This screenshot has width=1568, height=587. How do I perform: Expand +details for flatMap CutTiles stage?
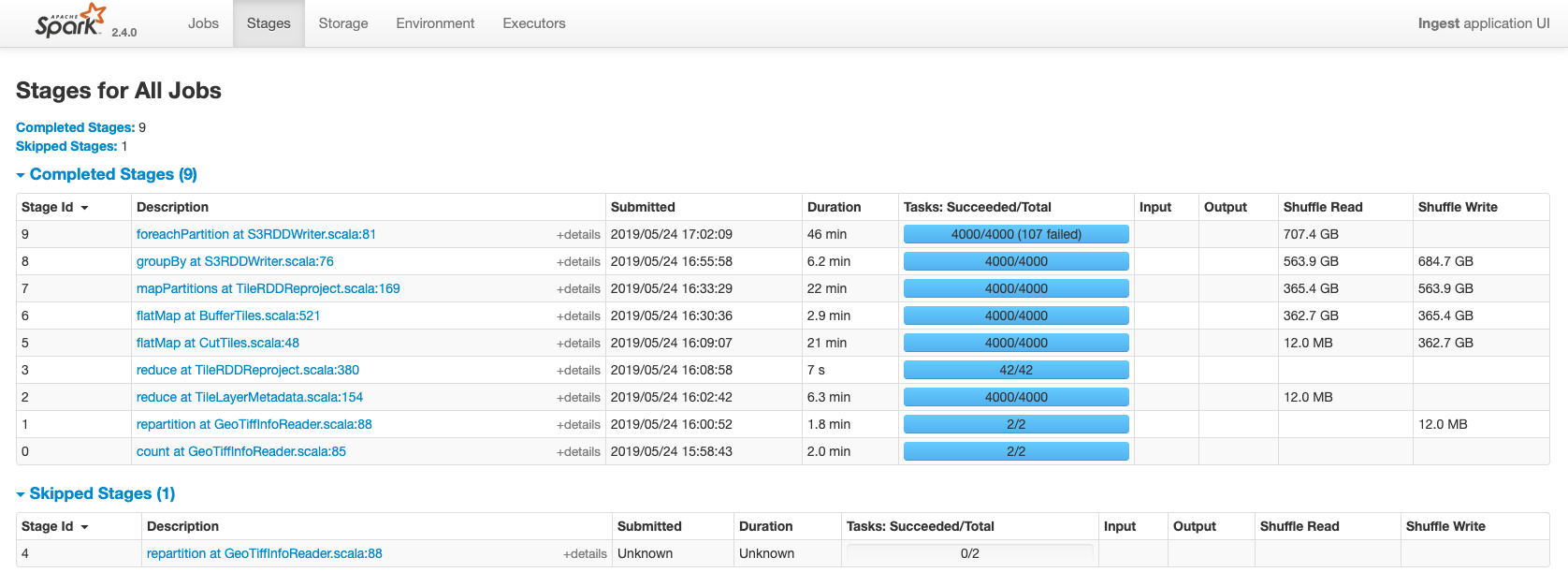(578, 344)
